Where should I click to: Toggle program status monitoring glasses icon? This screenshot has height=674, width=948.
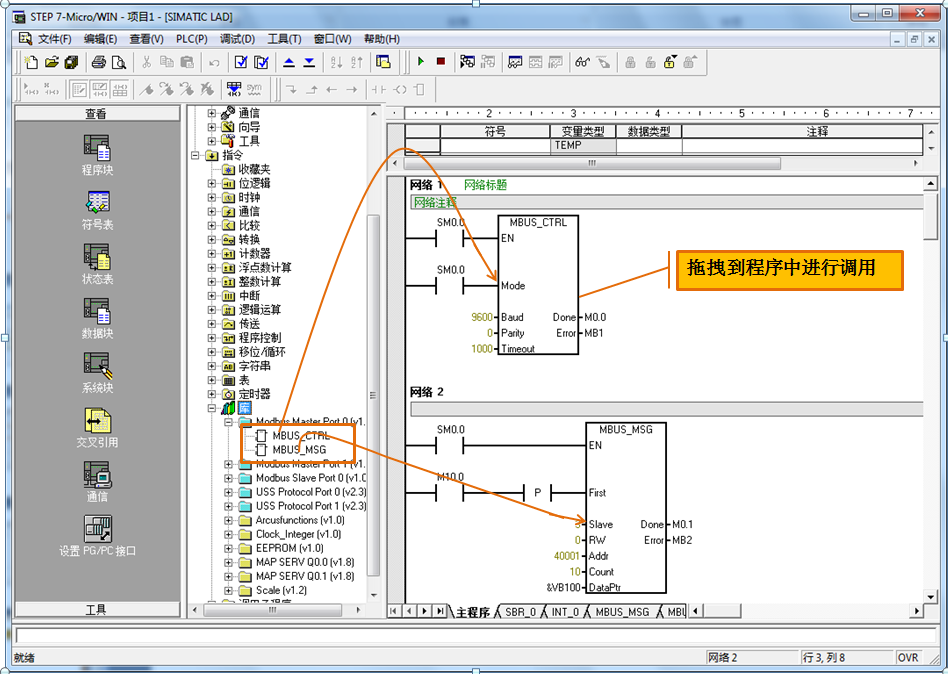pyautogui.click(x=582, y=62)
